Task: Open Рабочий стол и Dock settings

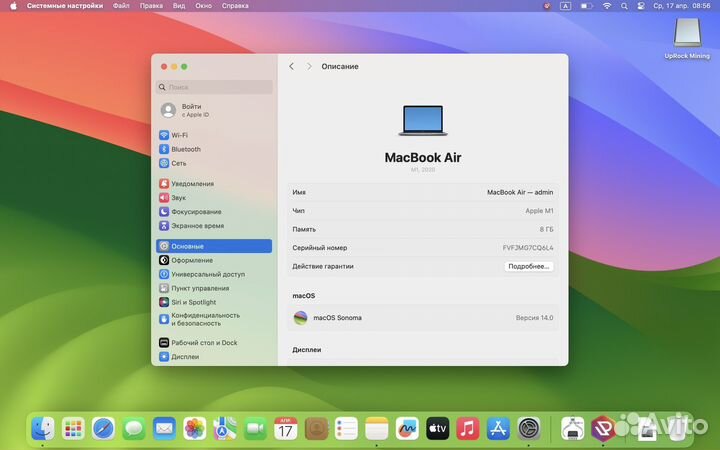Action: pos(214,343)
